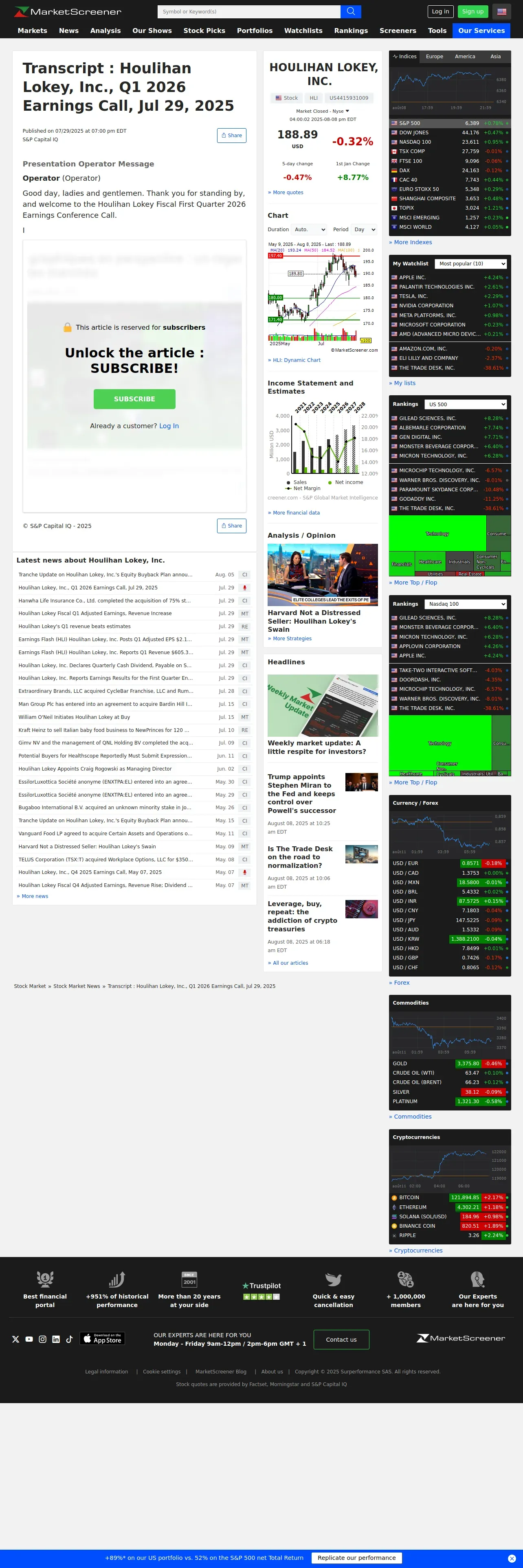Click the Trump appoints Stephen Miran thumbnail
Image resolution: width=523 pixels, height=1568 pixels.
(x=362, y=782)
